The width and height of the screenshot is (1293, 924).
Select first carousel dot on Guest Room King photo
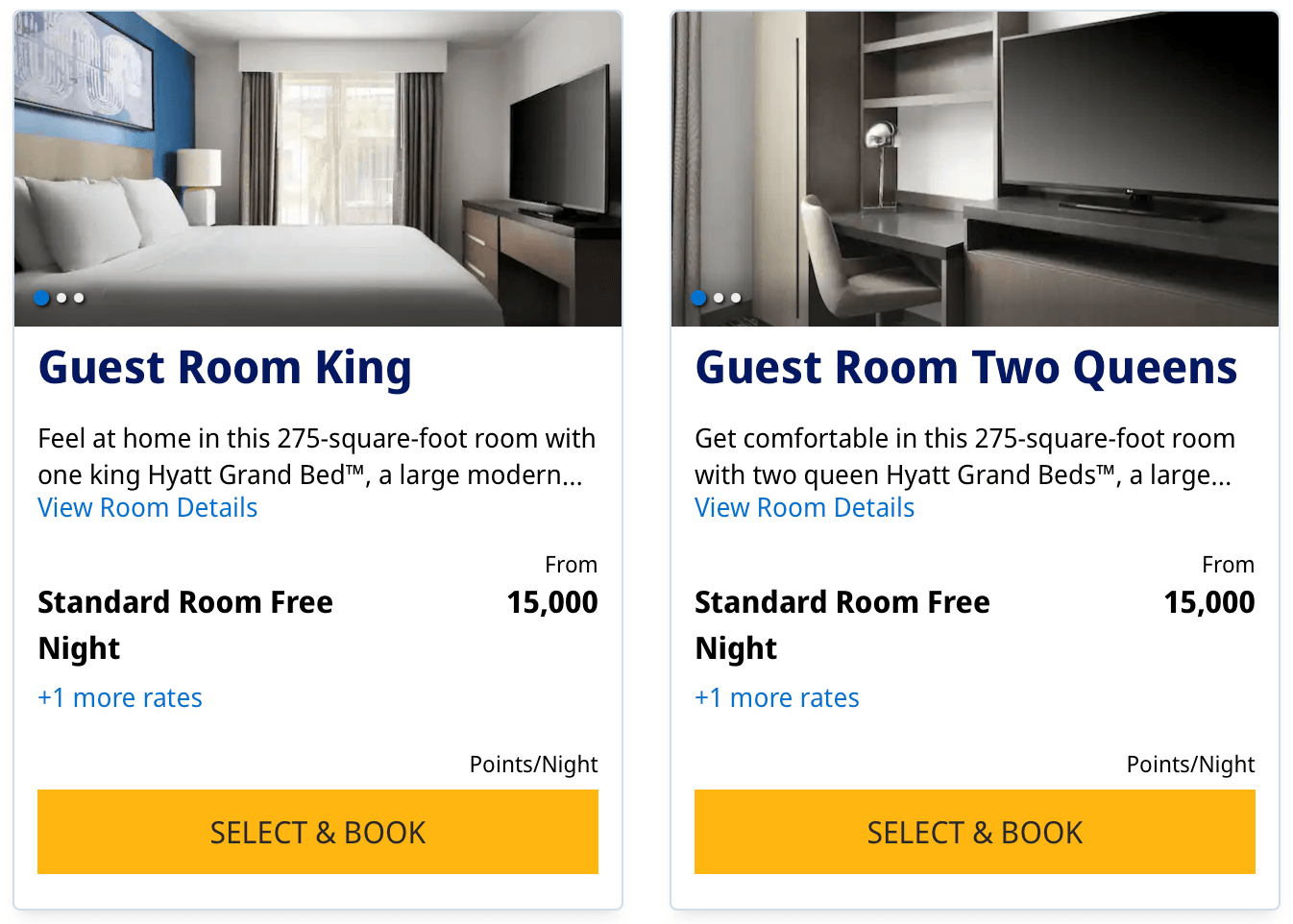coord(41,298)
